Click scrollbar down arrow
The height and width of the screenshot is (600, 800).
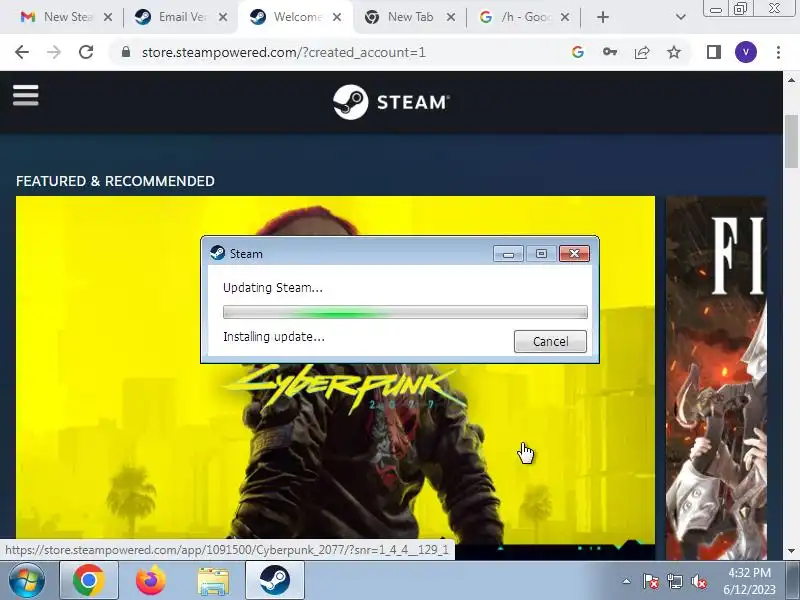(x=791, y=551)
